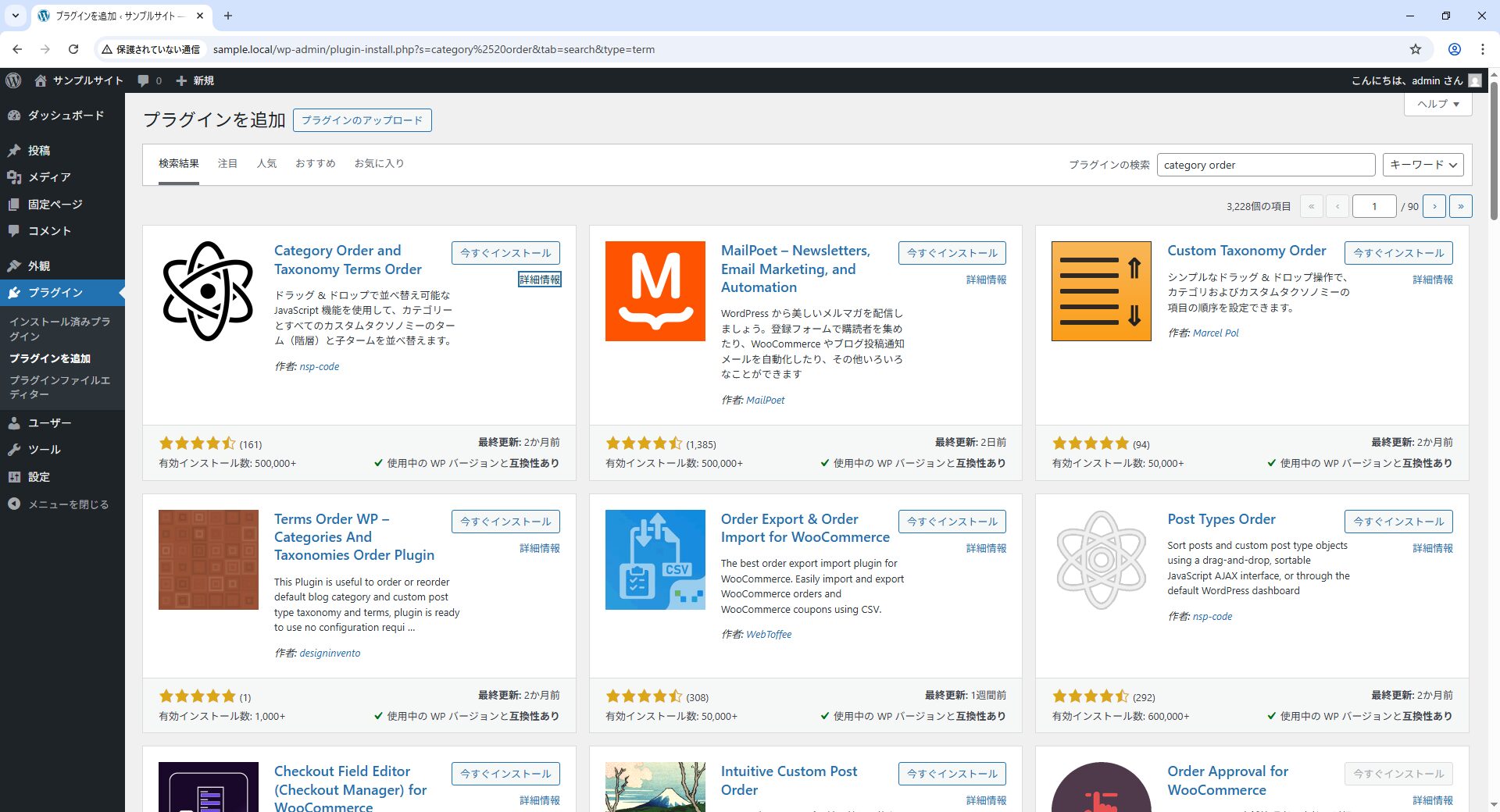Install MailPoet plugin now
Screen dimensions: 1500x812
[952, 253]
